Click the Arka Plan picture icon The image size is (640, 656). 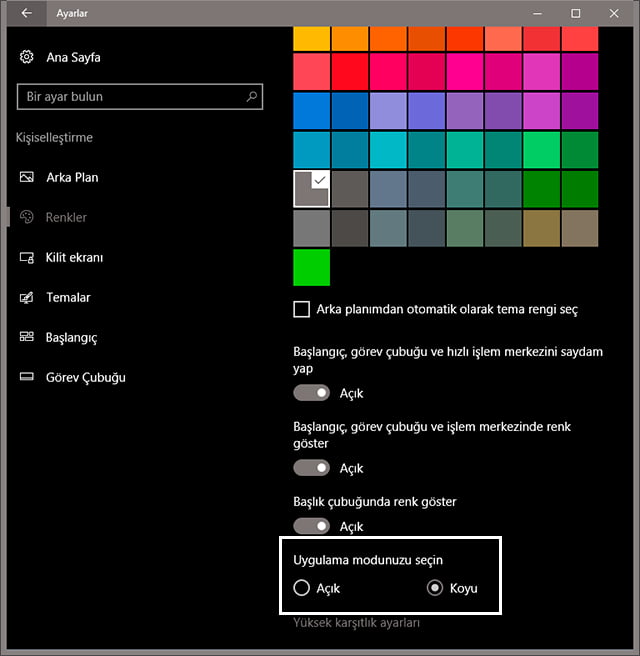(27, 177)
